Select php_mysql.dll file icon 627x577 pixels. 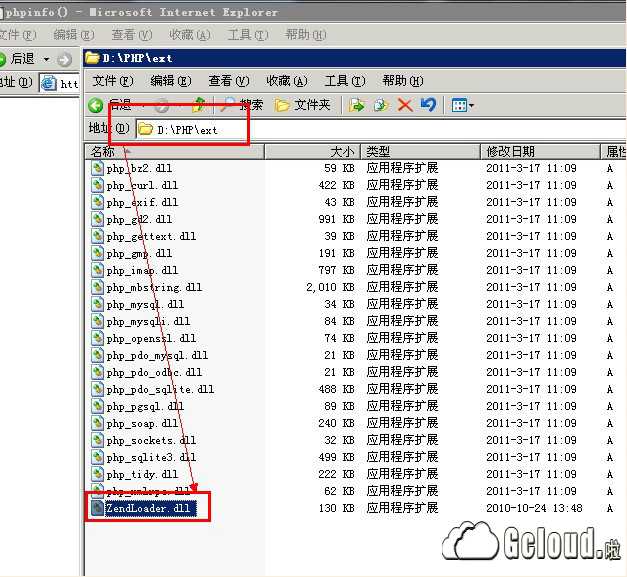97,304
